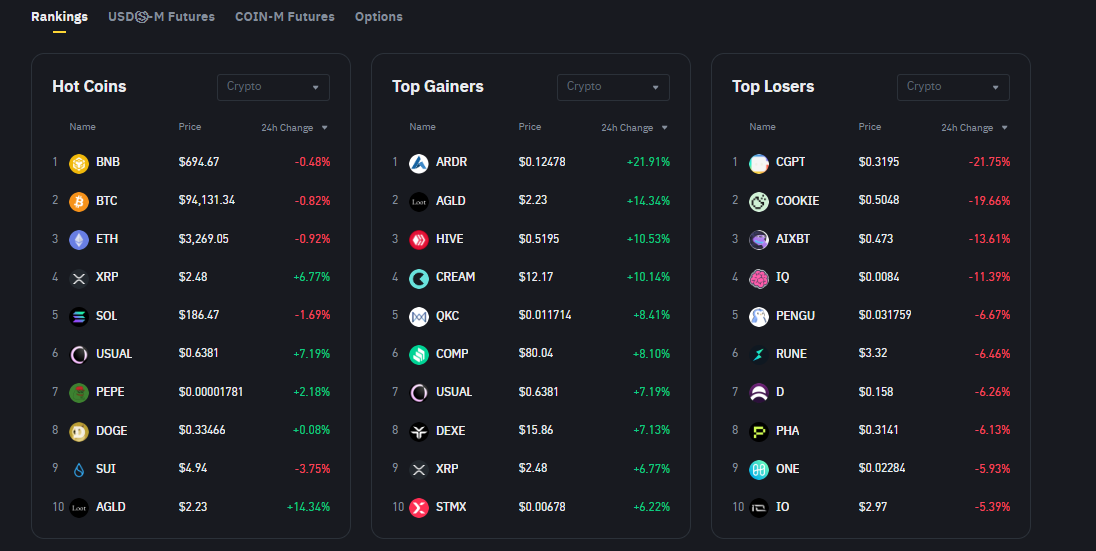The height and width of the screenshot is (551, 1096).
Task: Click the PENGU coin icon
Action: coord(758,316)
